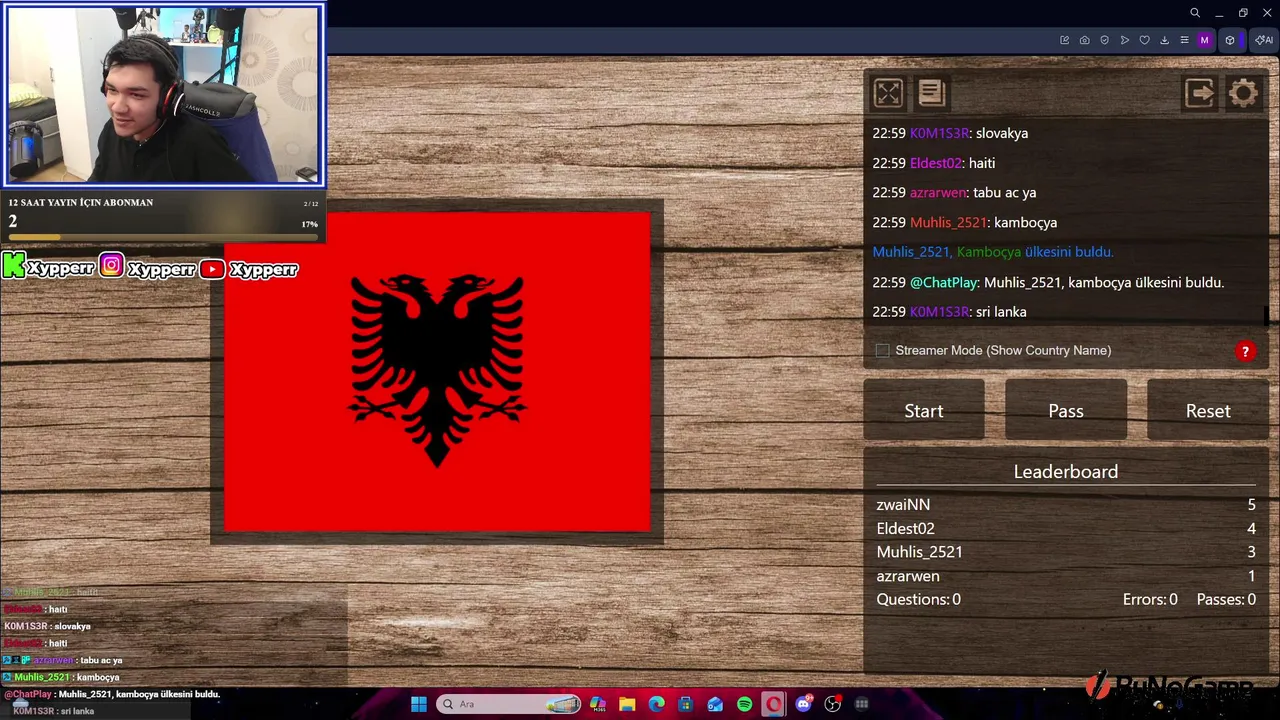Click chat message 'Eldest02: haiti'

(934, 163)
